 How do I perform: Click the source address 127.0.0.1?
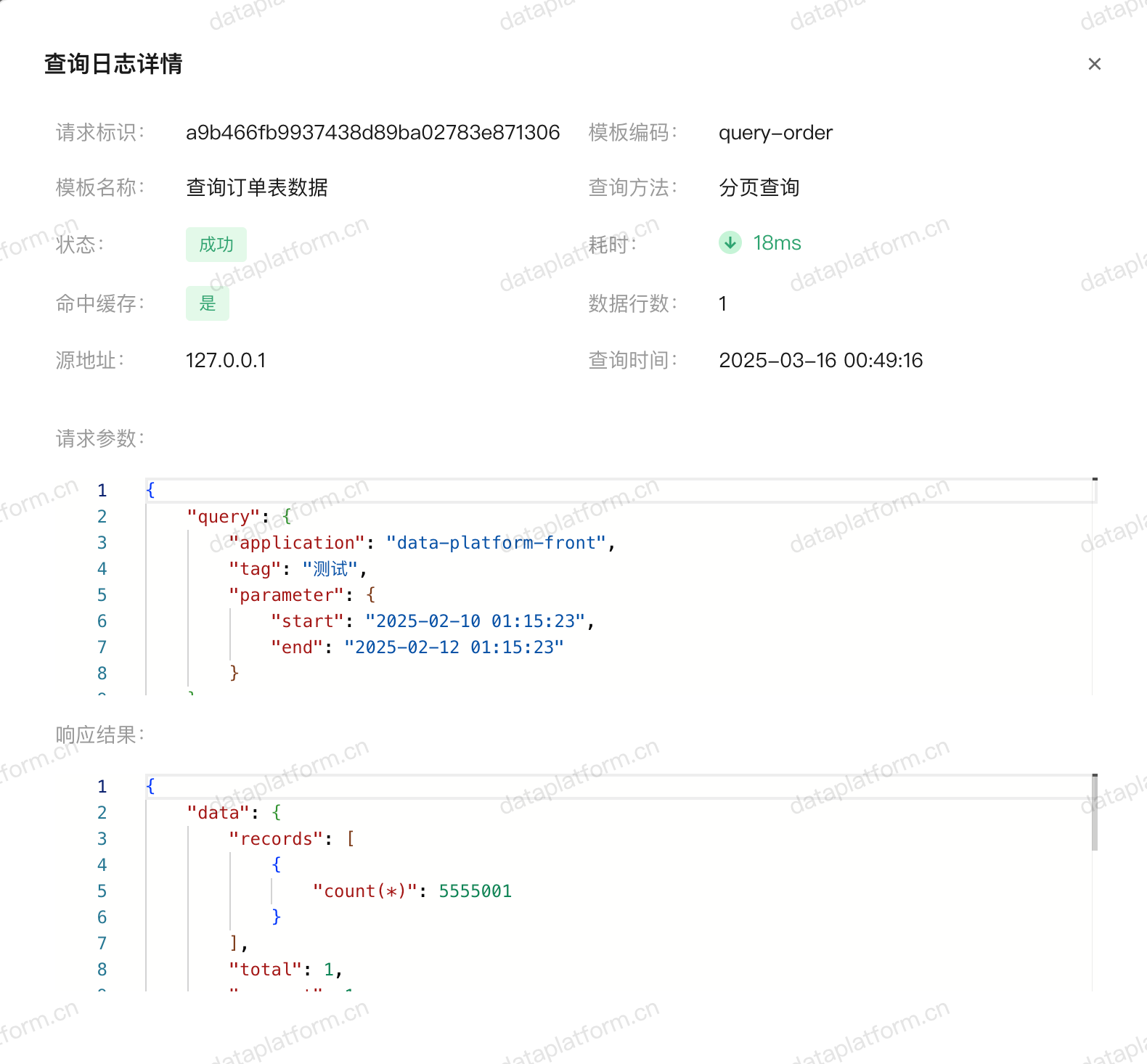(x=226, y=361)
